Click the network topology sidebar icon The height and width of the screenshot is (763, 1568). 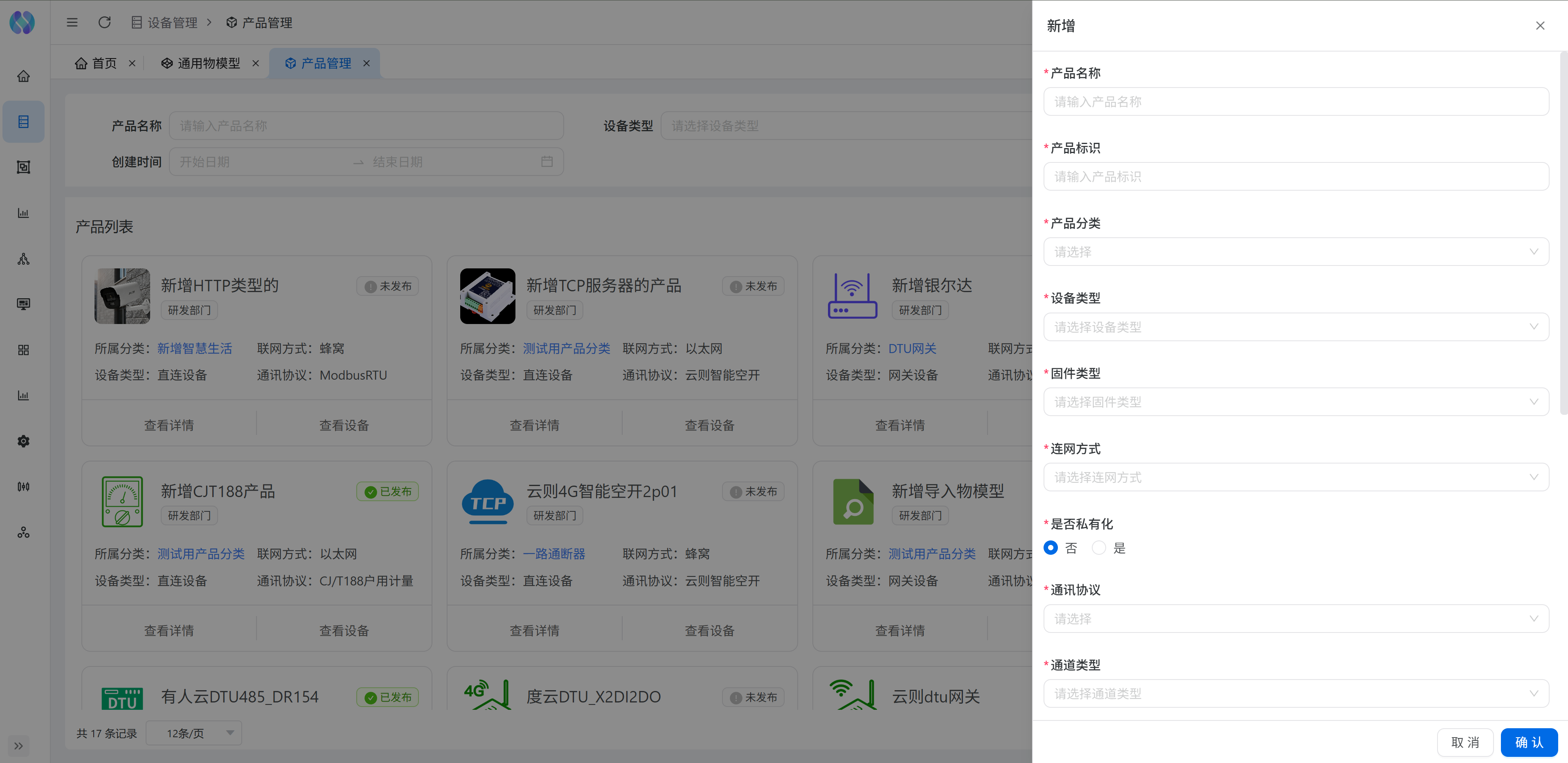click(23, 259)
